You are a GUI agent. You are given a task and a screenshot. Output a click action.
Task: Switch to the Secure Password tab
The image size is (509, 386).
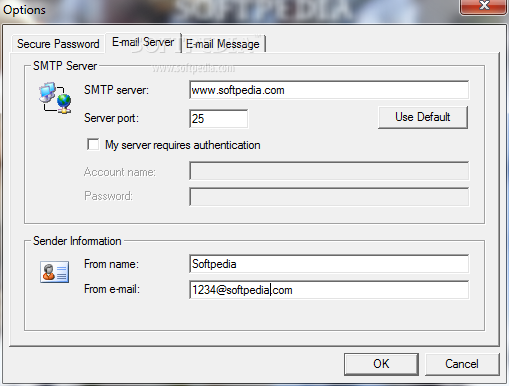(x=58, y=44)
